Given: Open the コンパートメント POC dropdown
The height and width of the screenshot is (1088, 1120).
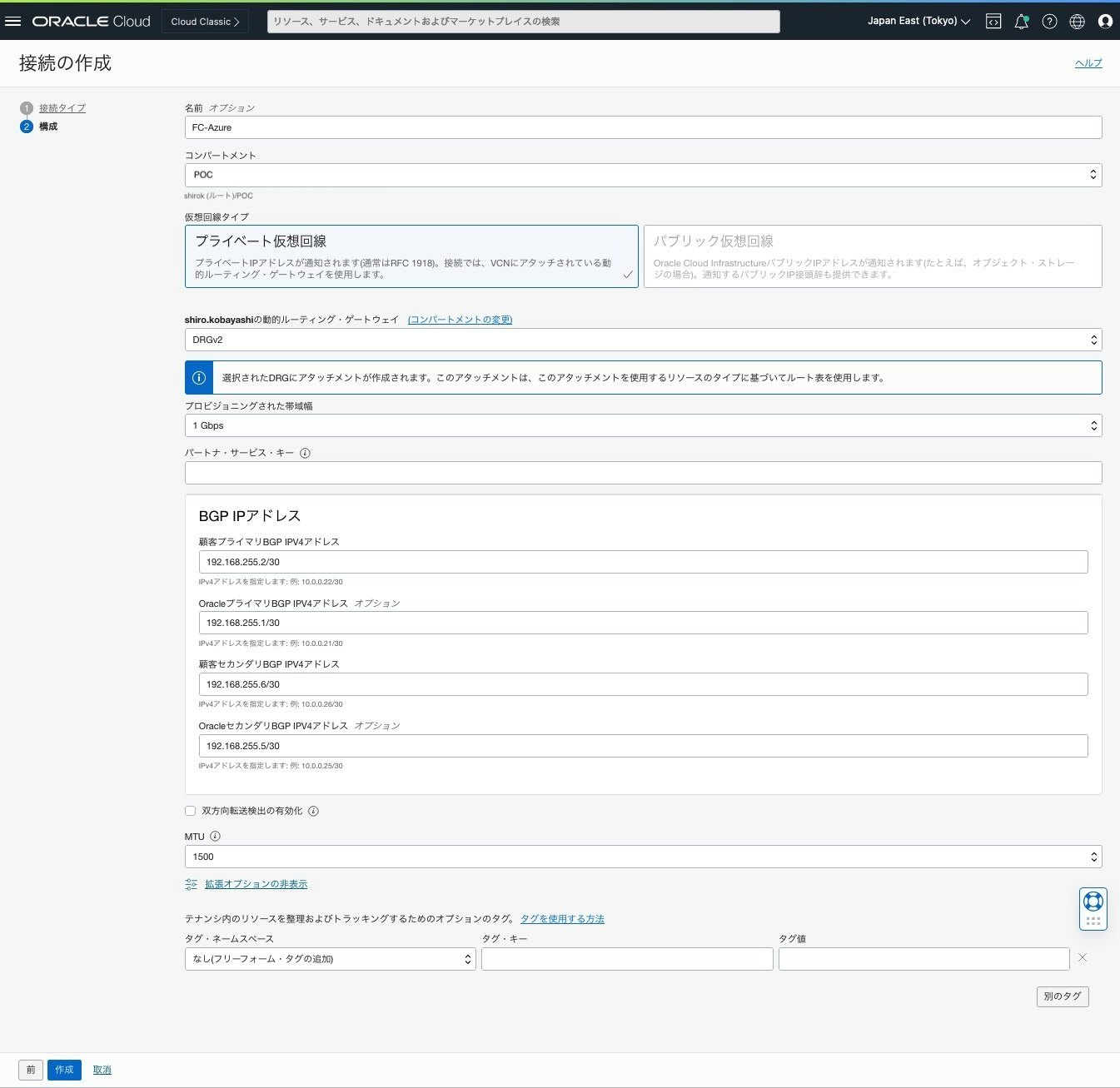Looking at the screenshot, I should click(x=643, y=175).
